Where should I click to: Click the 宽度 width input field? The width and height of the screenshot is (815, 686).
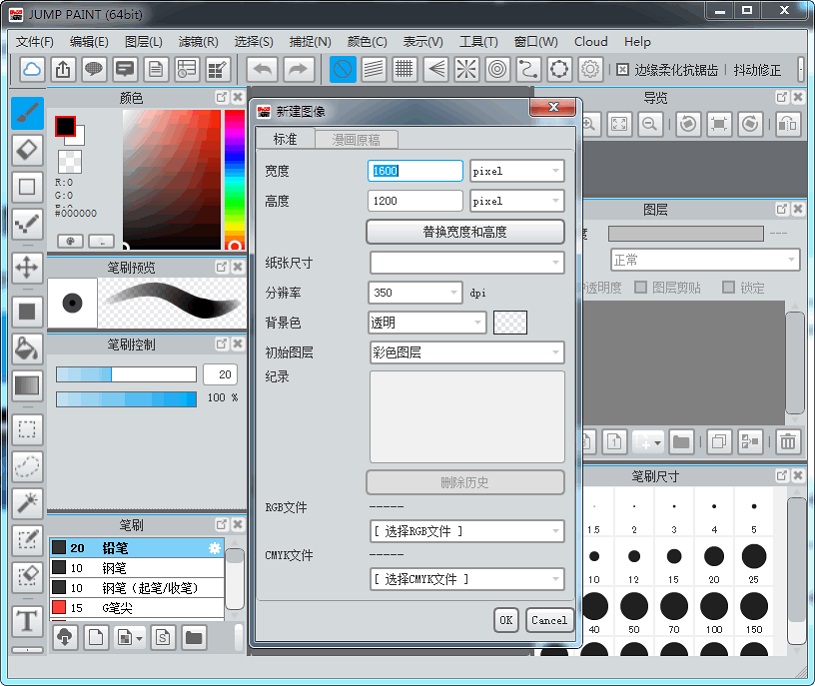[414, 171]
